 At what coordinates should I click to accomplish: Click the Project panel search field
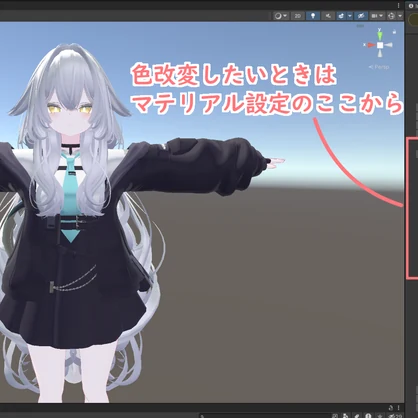pyautogui.click(x=266, y=416)
